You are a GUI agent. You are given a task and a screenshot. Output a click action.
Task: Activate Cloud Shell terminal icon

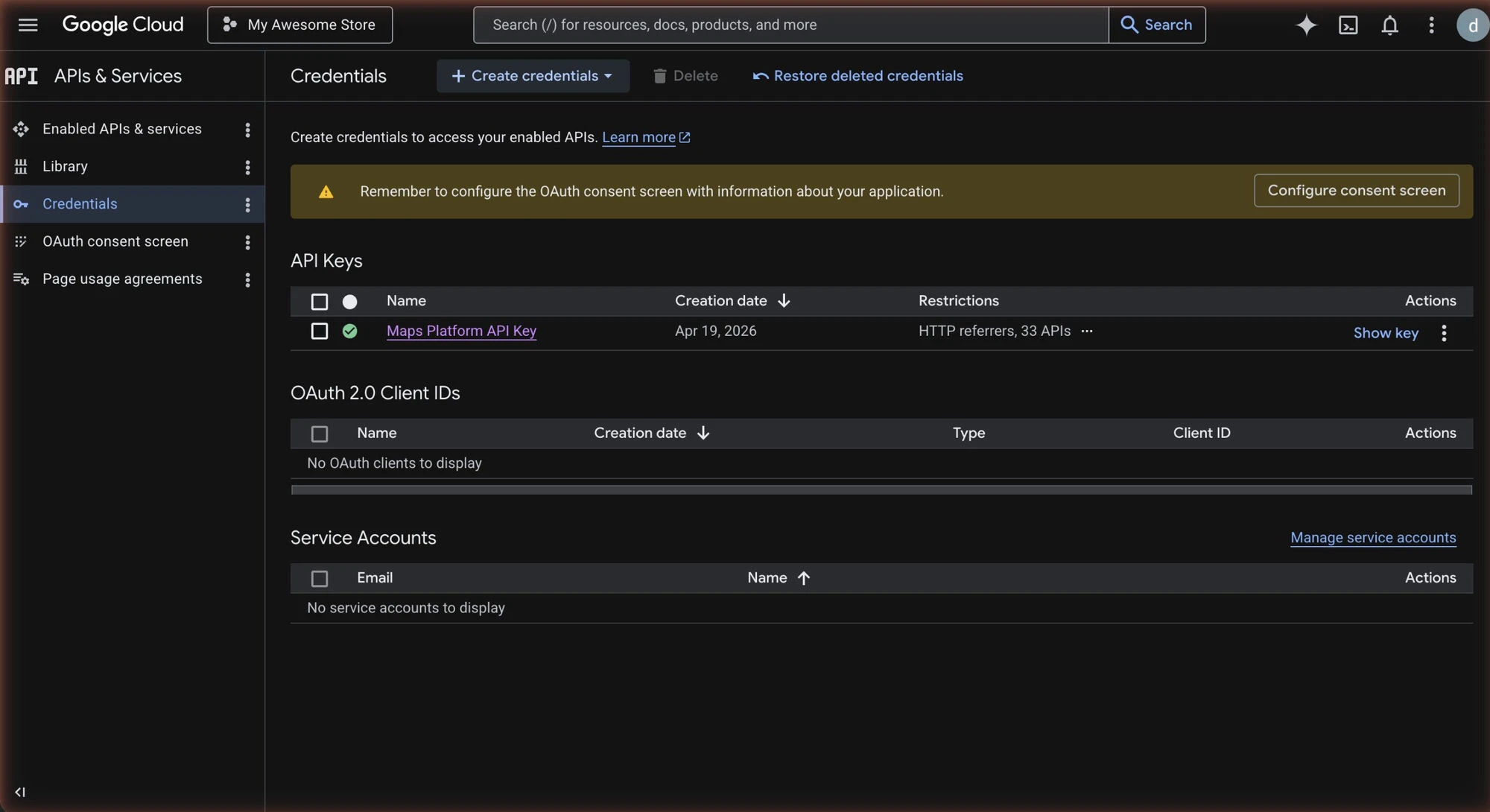point(1348,25)
